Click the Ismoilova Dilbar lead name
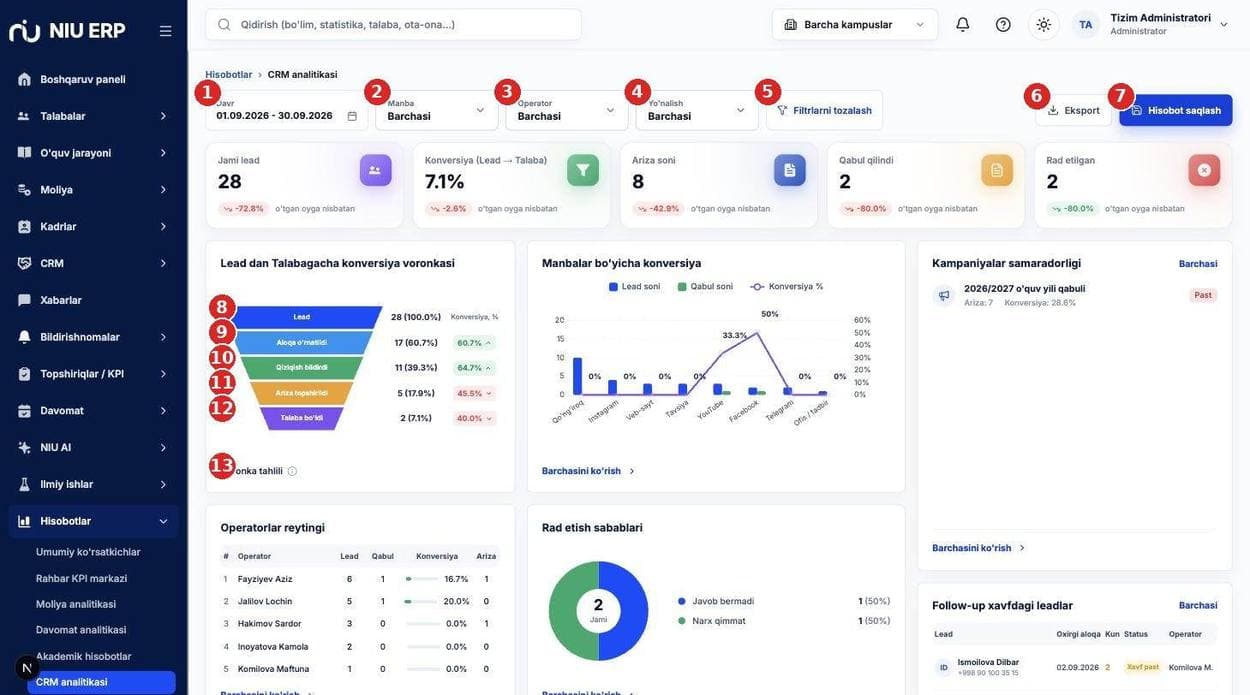The height and width of the screenshot is (695, 1250). point(988,662)
